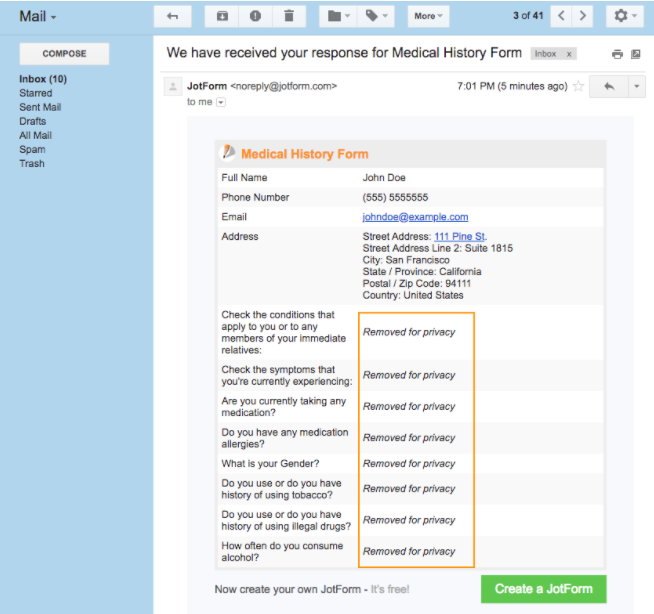Open the johndoe@example.com email link
The image size is (654, 614).
click(x=415, y=217)
